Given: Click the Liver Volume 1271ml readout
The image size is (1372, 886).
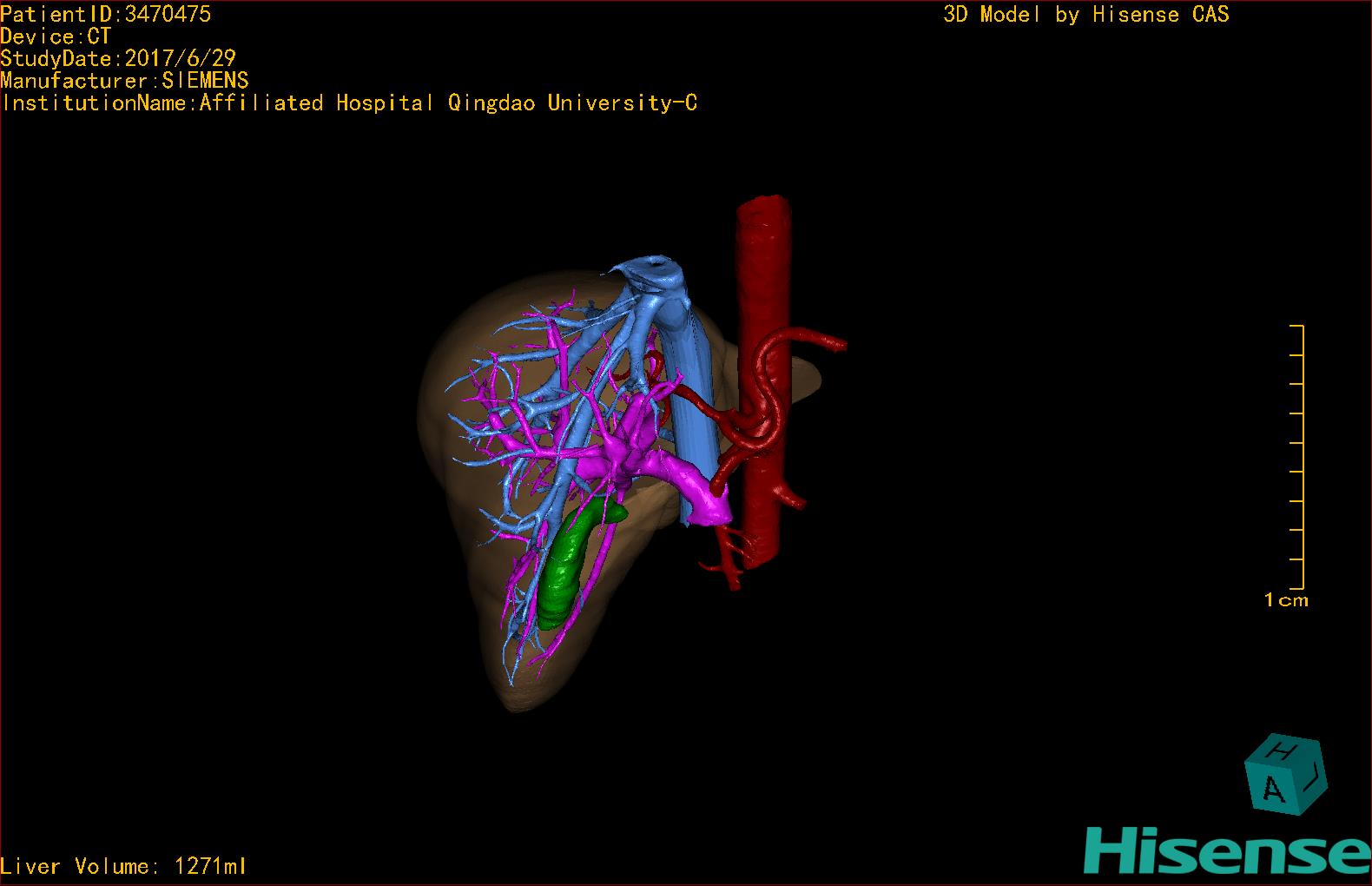Looking at the screenshot, I should point(123,866).
